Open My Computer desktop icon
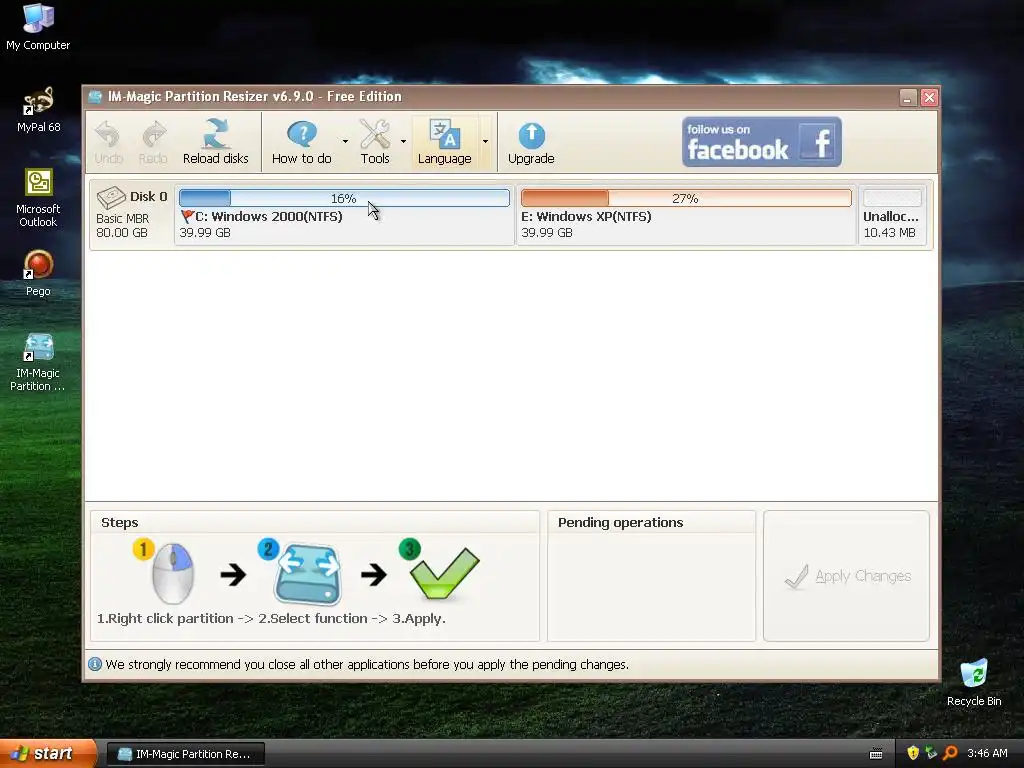1024x768 pixels. coord(38,27)
